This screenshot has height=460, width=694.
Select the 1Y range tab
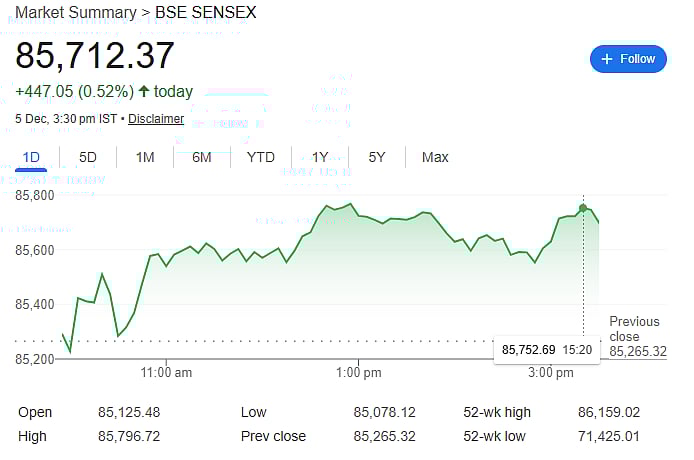click(x=320, y=157)
